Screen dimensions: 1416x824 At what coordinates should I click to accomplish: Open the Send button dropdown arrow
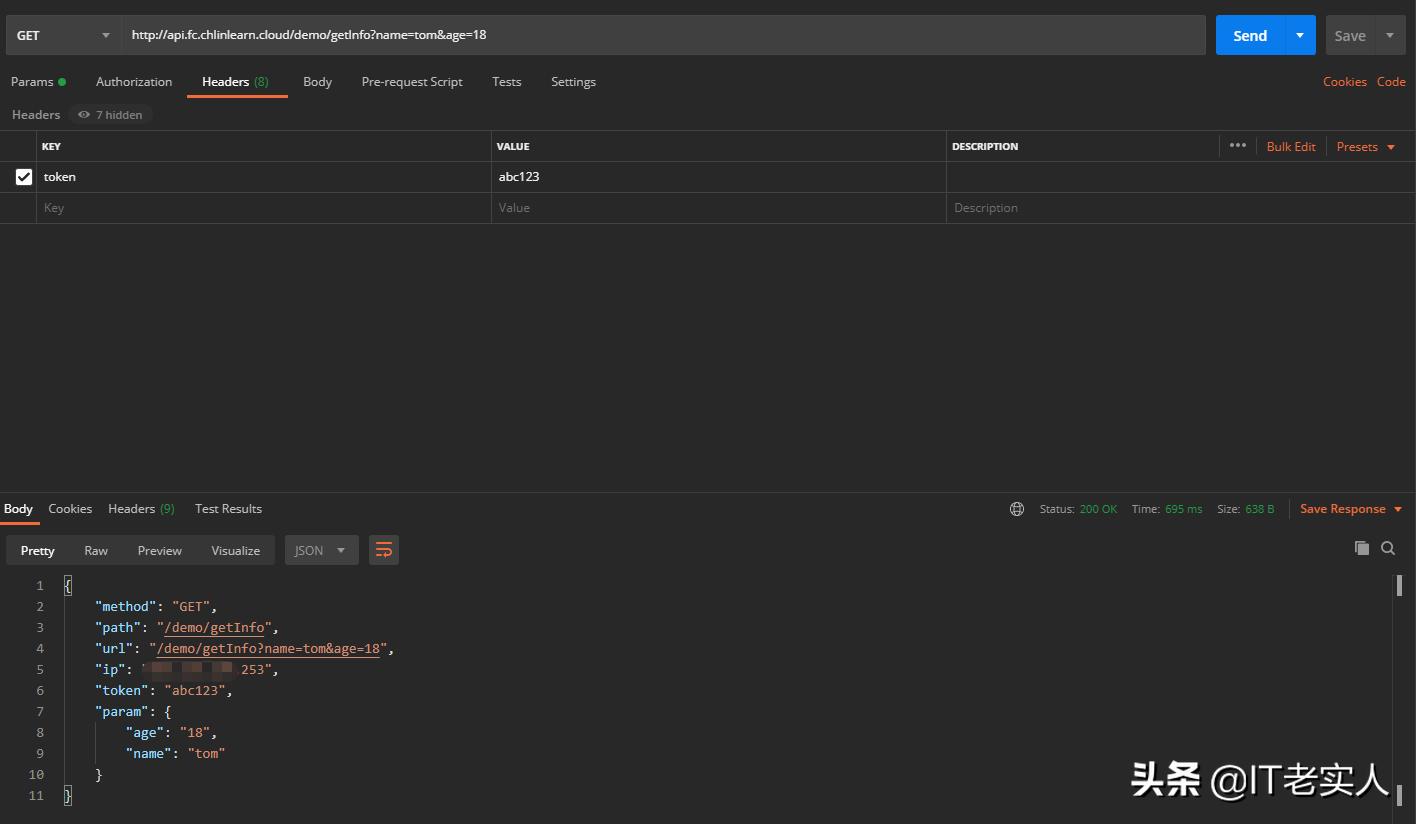tap(1299, 35)
